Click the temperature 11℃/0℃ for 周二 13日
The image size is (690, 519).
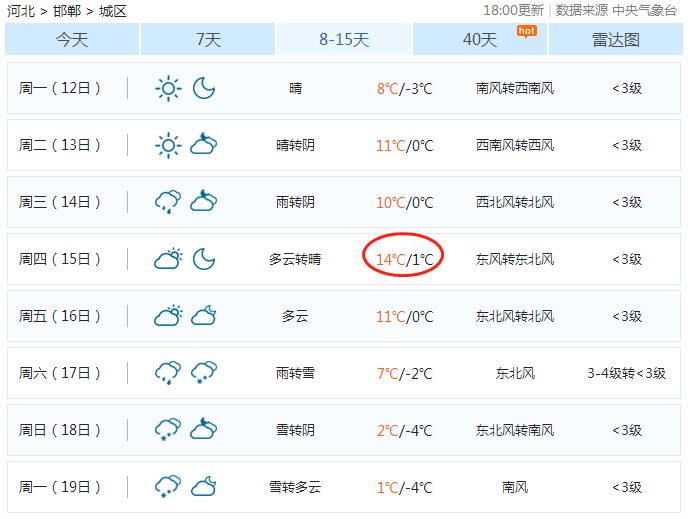coord(405,146)
